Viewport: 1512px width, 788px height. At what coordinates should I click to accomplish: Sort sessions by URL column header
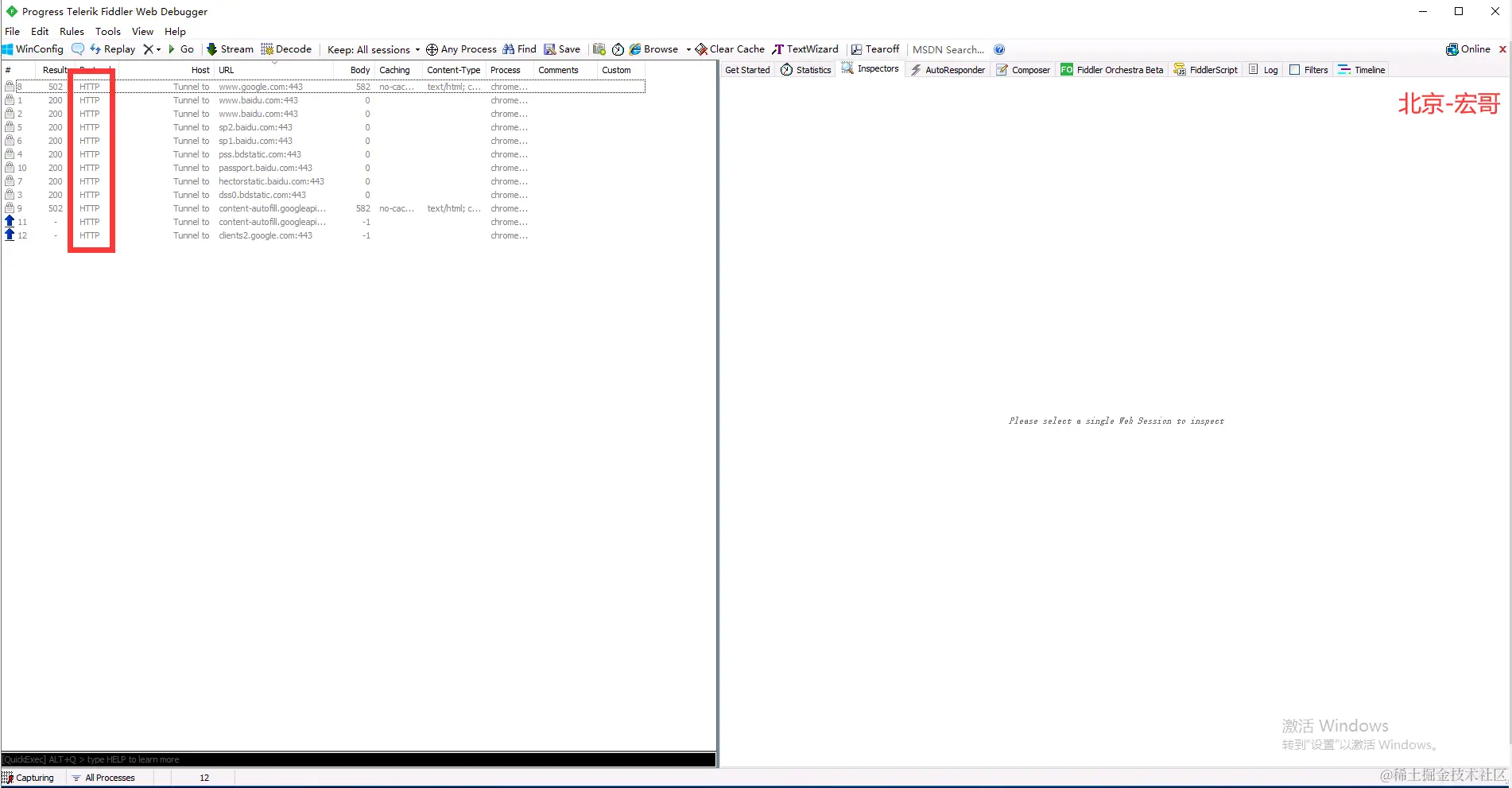274,70
